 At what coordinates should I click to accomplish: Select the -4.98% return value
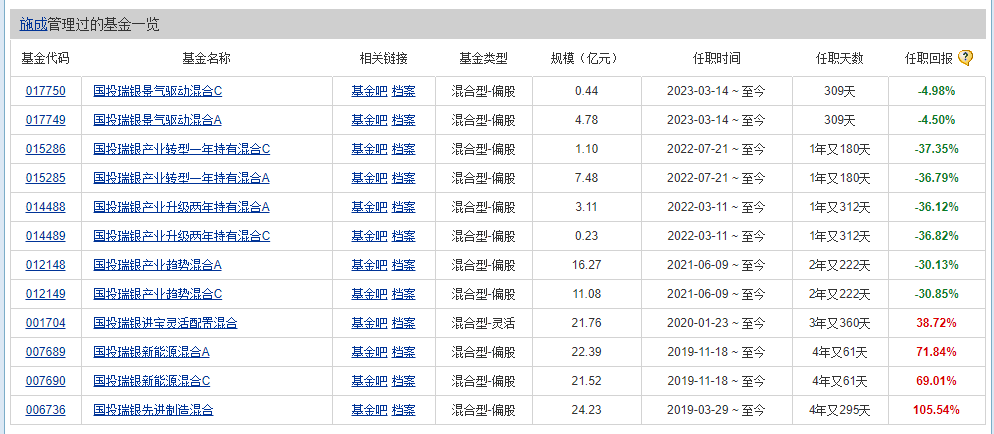click(936, 91)
